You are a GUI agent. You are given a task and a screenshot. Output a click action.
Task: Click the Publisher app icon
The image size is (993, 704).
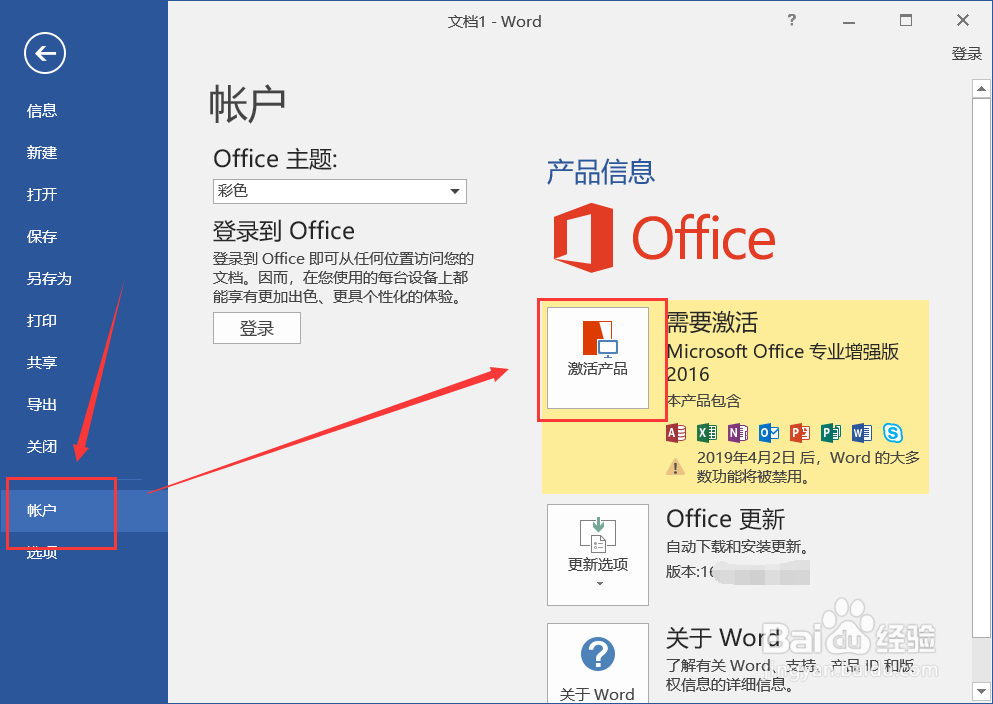(x=831, y=433)
